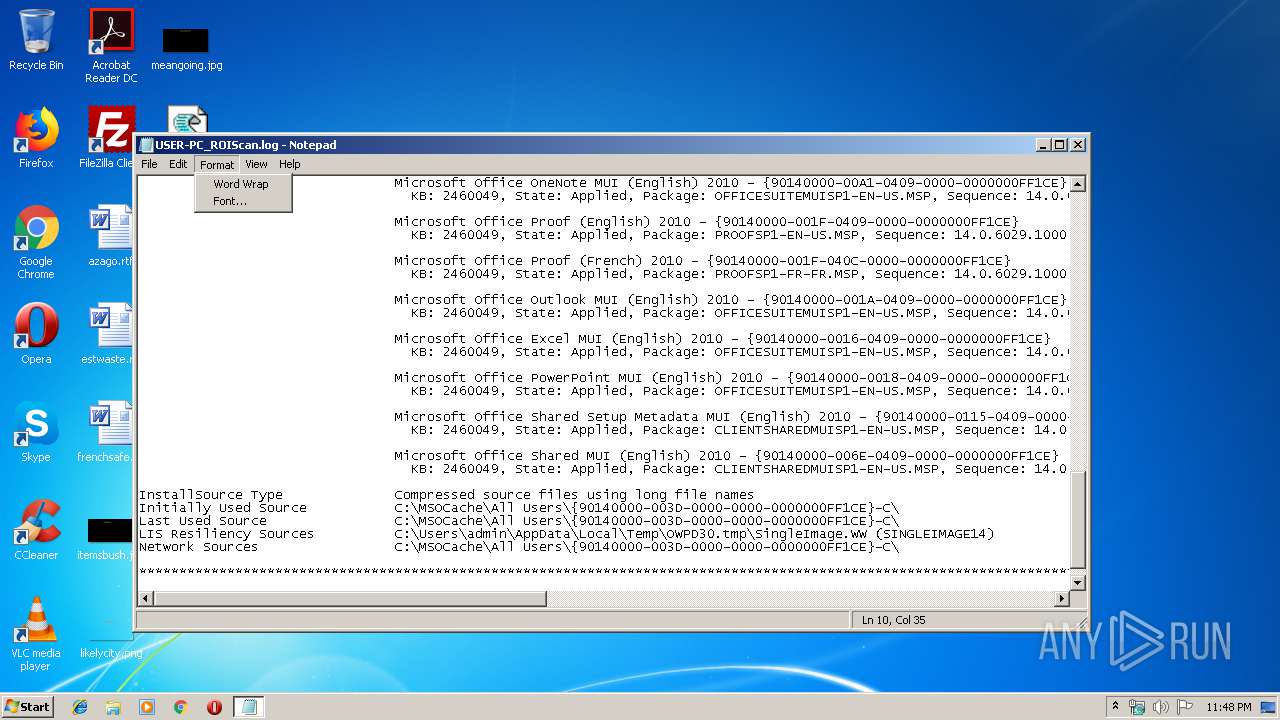Launch the Opera desktop shortcut
The width and height of the screenshot is (1280, 720).
click(36, 334)
